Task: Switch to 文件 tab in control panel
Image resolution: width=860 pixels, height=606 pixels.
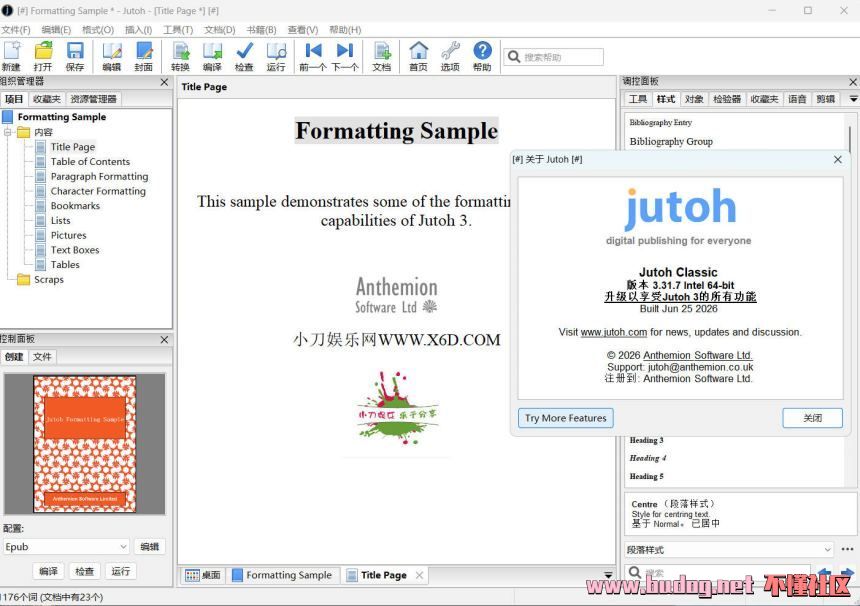Action: click(42, 356)
